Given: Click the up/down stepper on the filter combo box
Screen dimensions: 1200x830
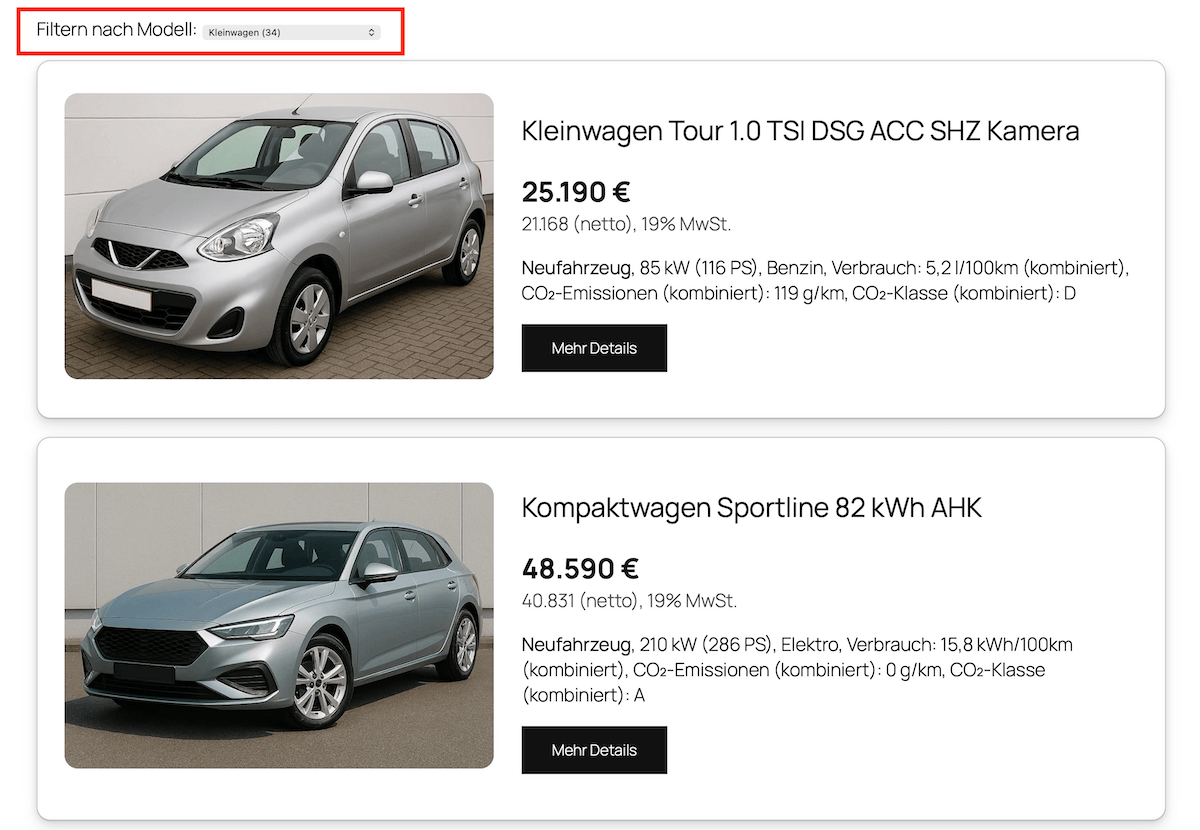Looking at the screenshot, I should tap(369, 31).
